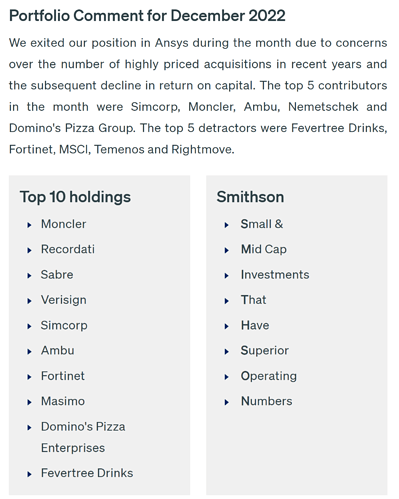The image size is (399, 499).
Task: Select the Mid Cap list item
Action: click(264, 249)
